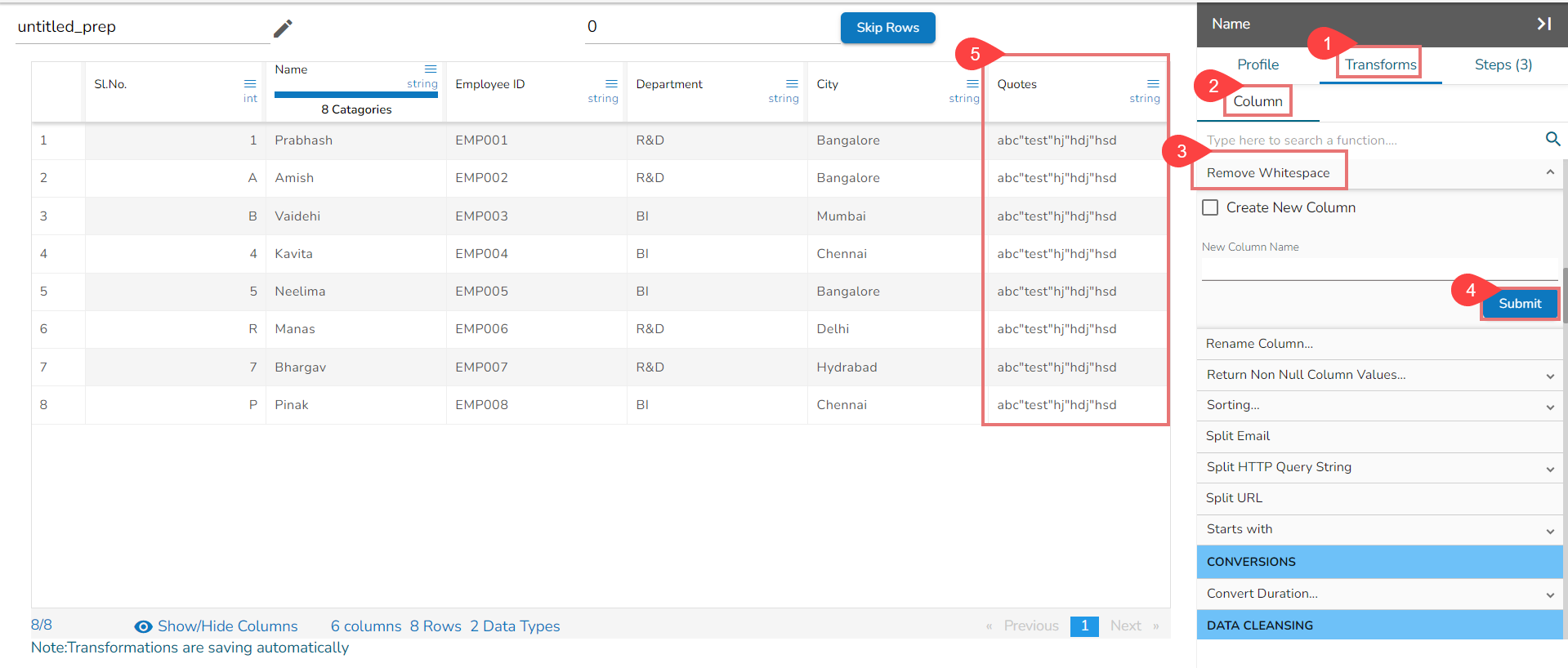Expand Return Non Null Column Values

pyautogui.click(x=1549, y=376)
